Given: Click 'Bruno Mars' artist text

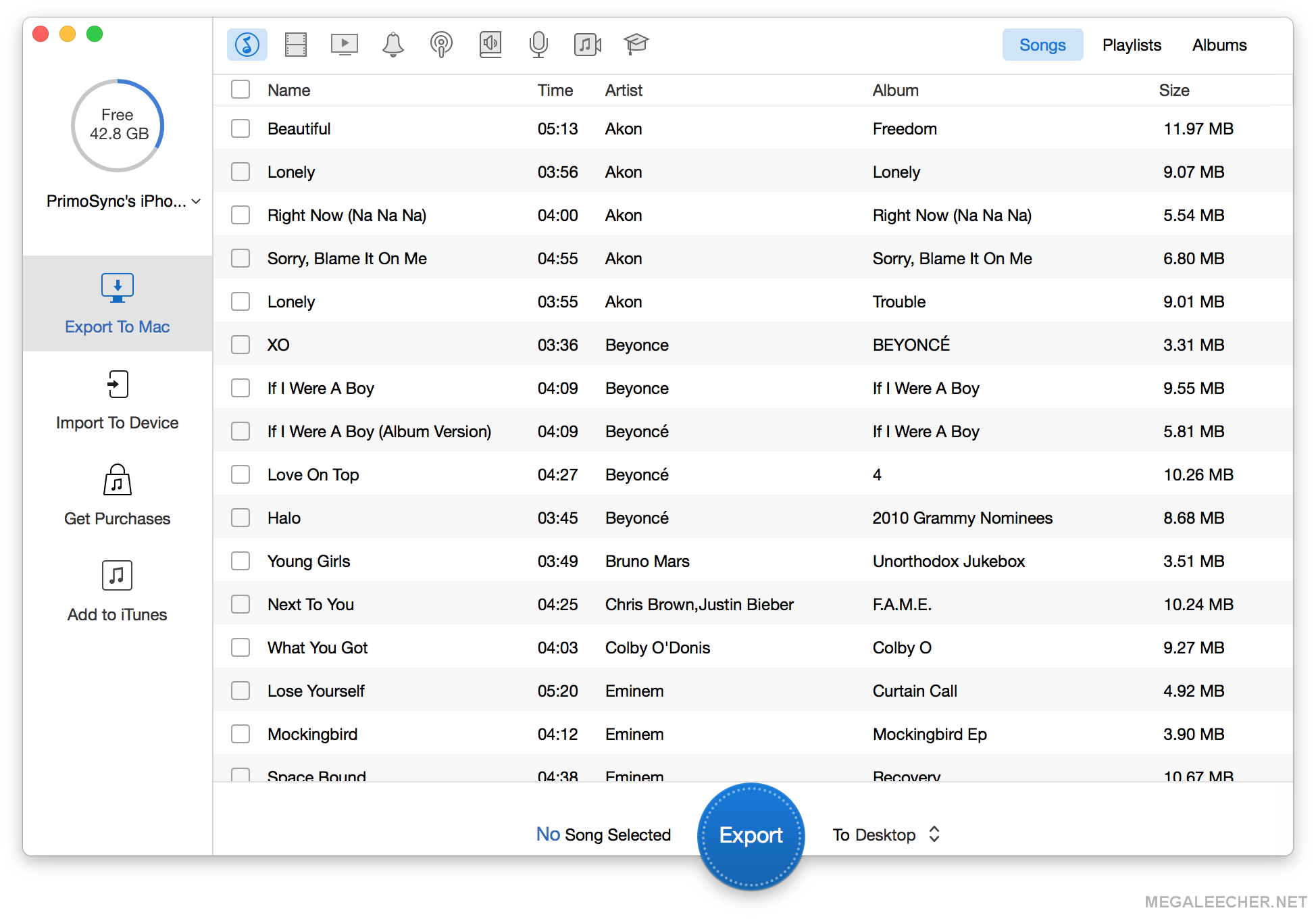Looking at the screenshot, I should 647,561.
